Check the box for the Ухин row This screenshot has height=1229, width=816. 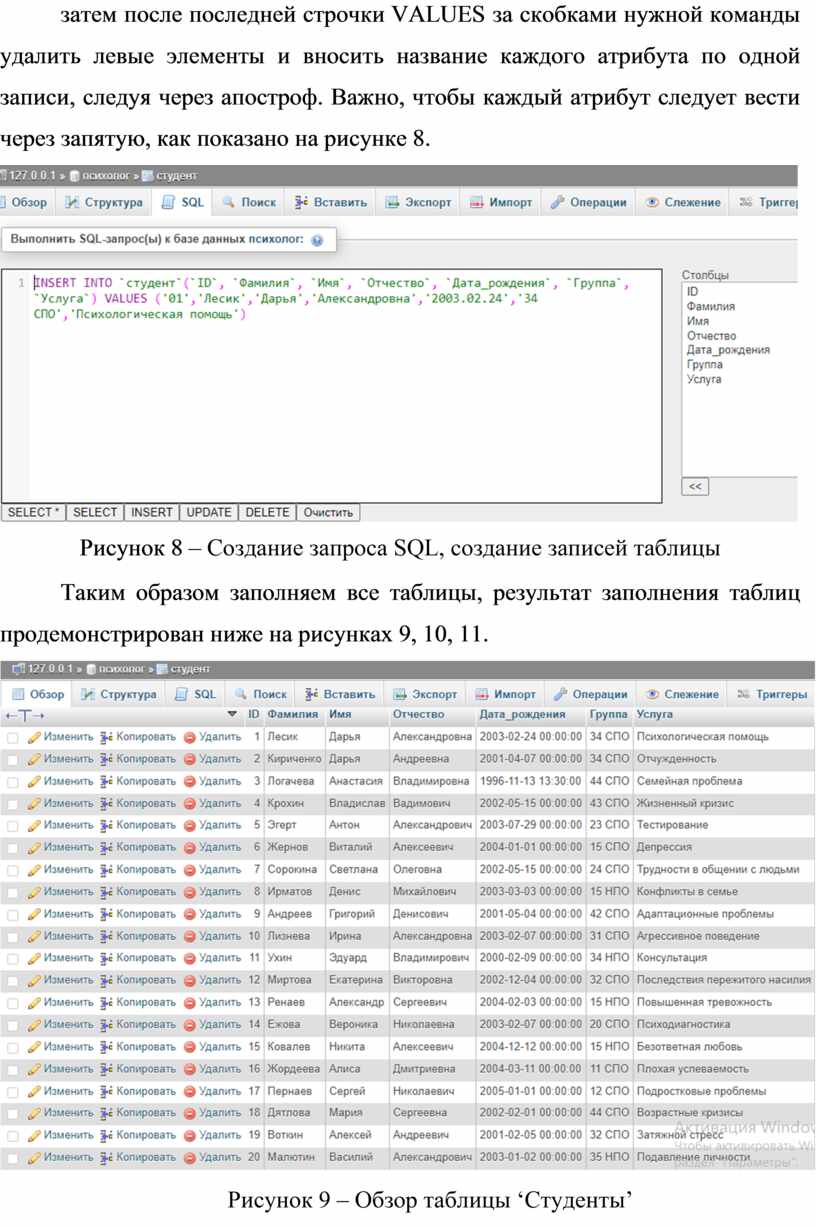(13, 958)
